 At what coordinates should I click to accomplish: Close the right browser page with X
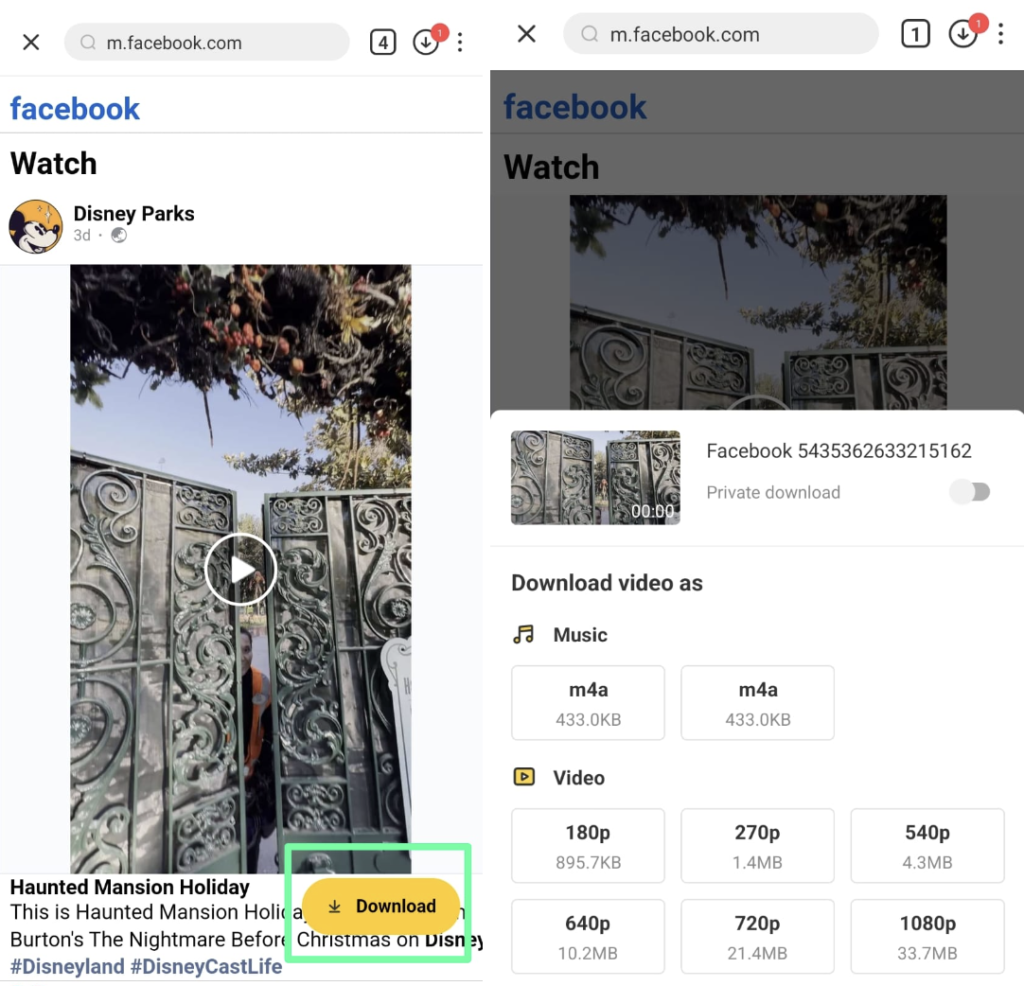[526, 34]
